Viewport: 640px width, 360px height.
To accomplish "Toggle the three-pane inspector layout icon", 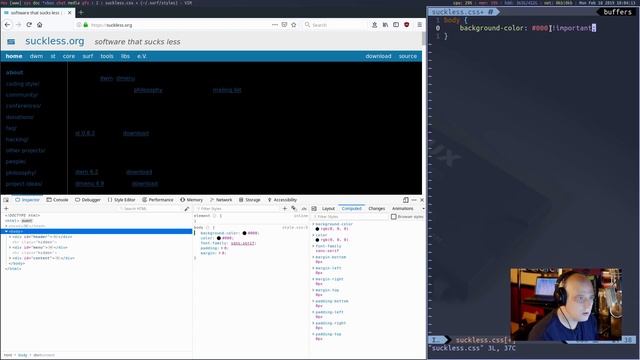I will (x=314, y=209).
